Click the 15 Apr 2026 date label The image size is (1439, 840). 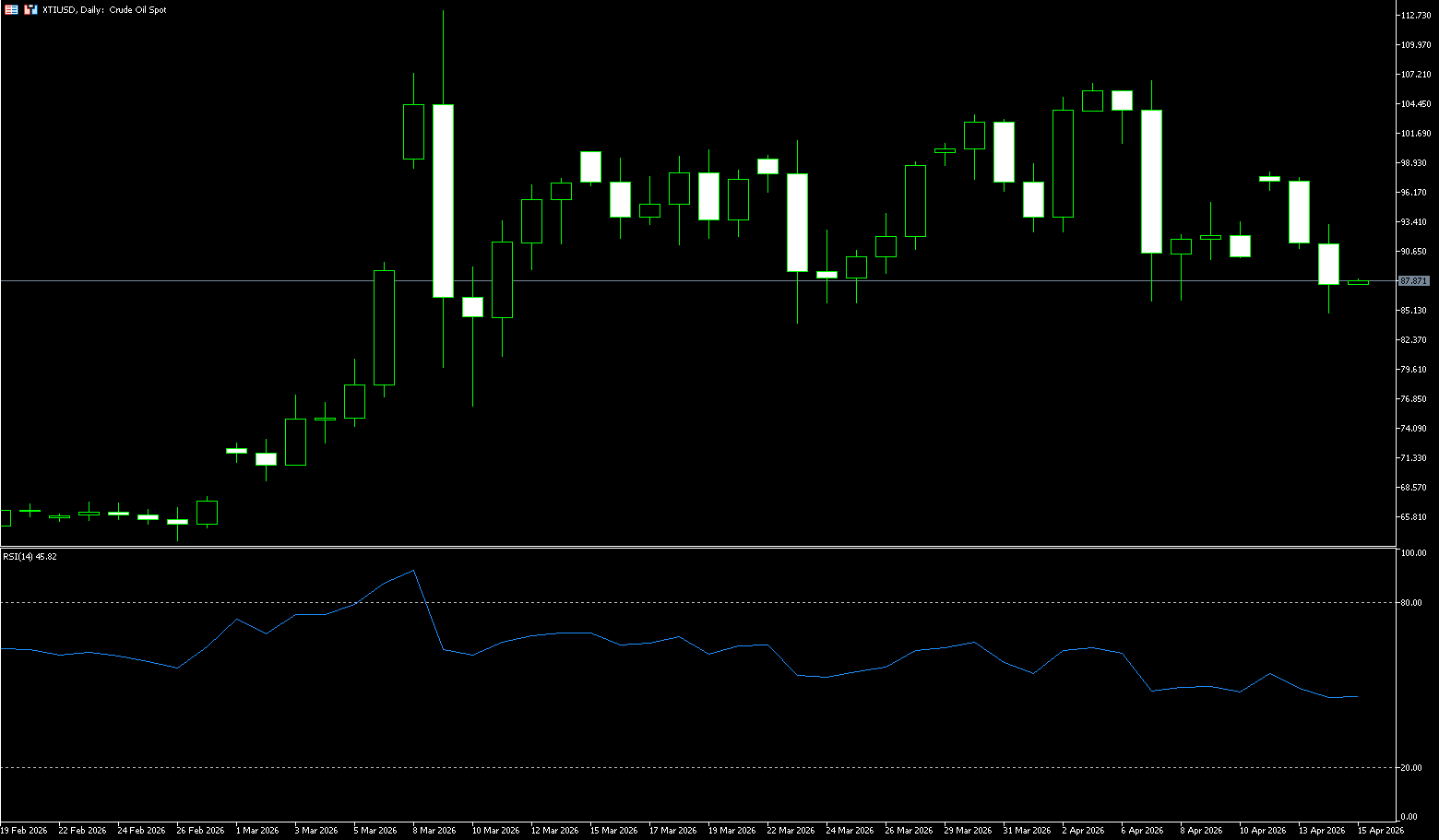[1380, 830]
